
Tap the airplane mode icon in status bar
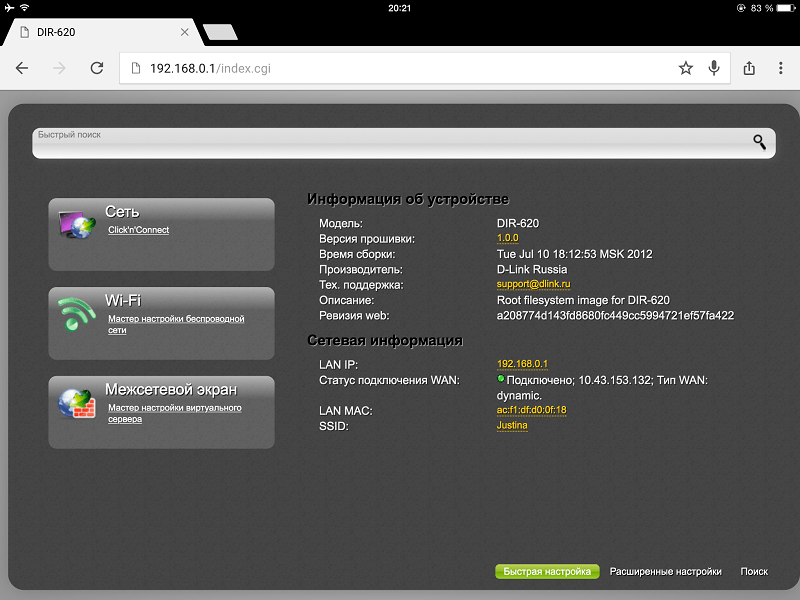tap(9, 8)
